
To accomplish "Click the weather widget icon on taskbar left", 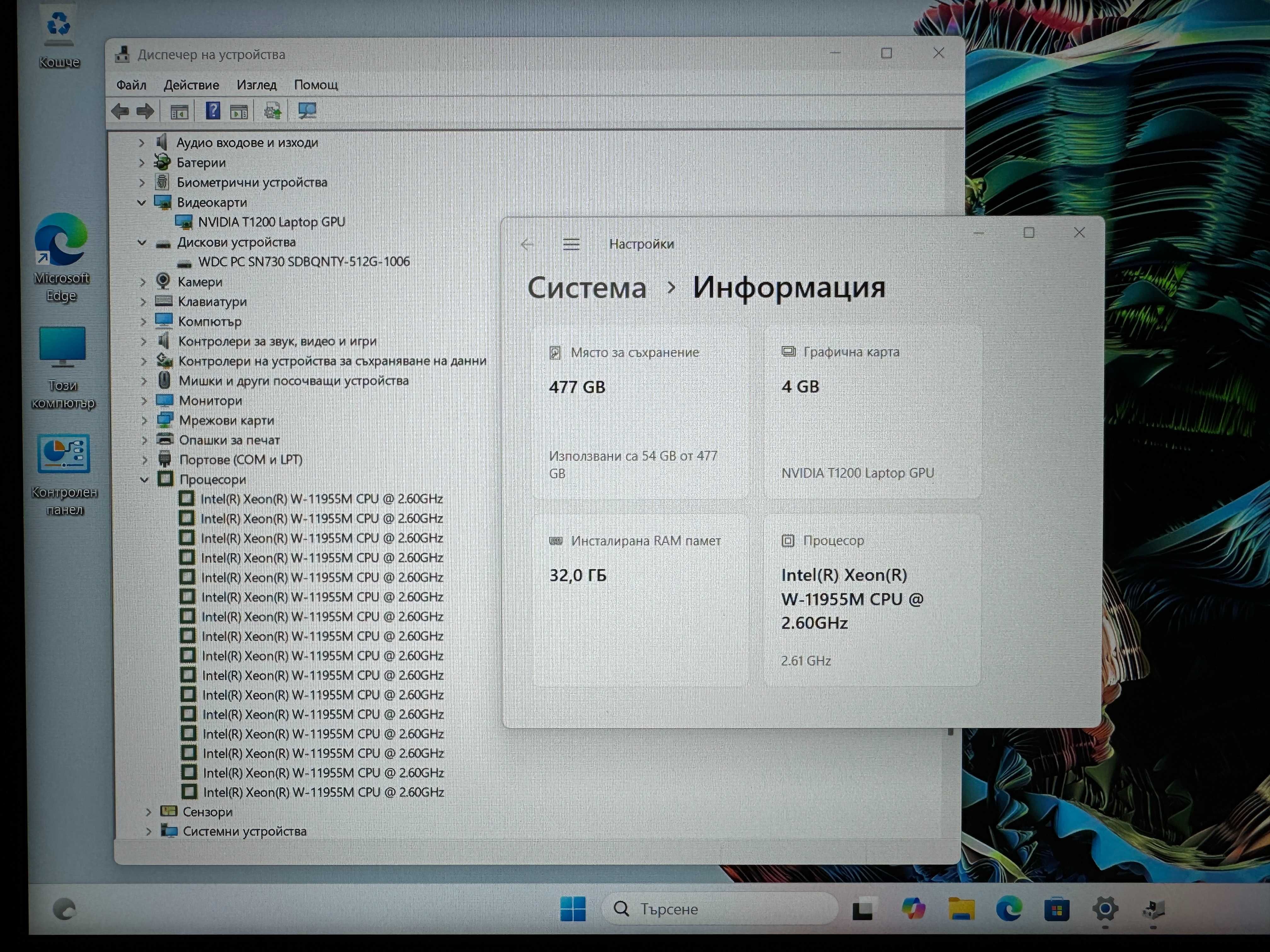I will [64, 909].
